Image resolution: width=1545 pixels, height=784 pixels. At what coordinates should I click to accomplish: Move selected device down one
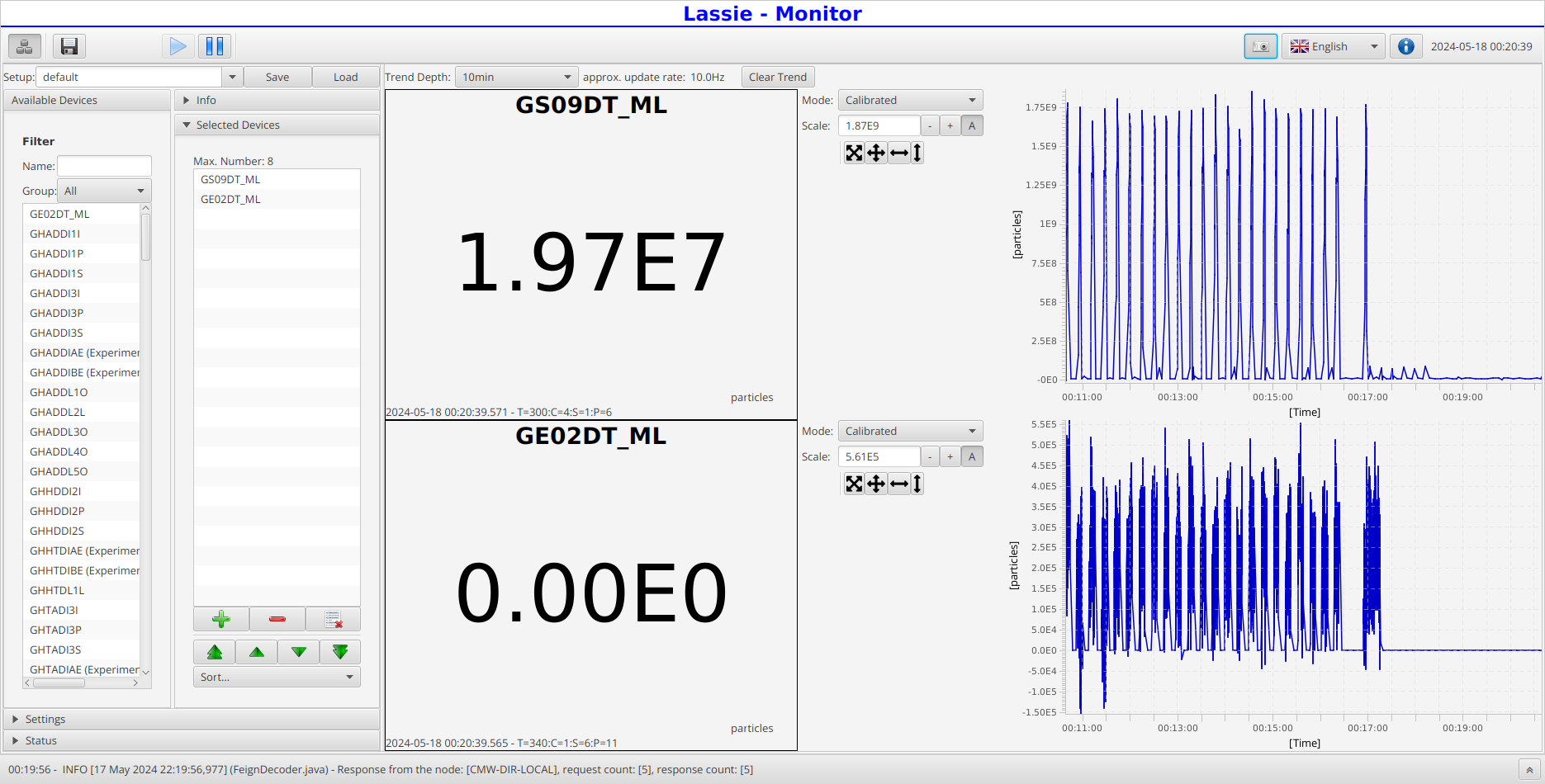coord(299,652)
